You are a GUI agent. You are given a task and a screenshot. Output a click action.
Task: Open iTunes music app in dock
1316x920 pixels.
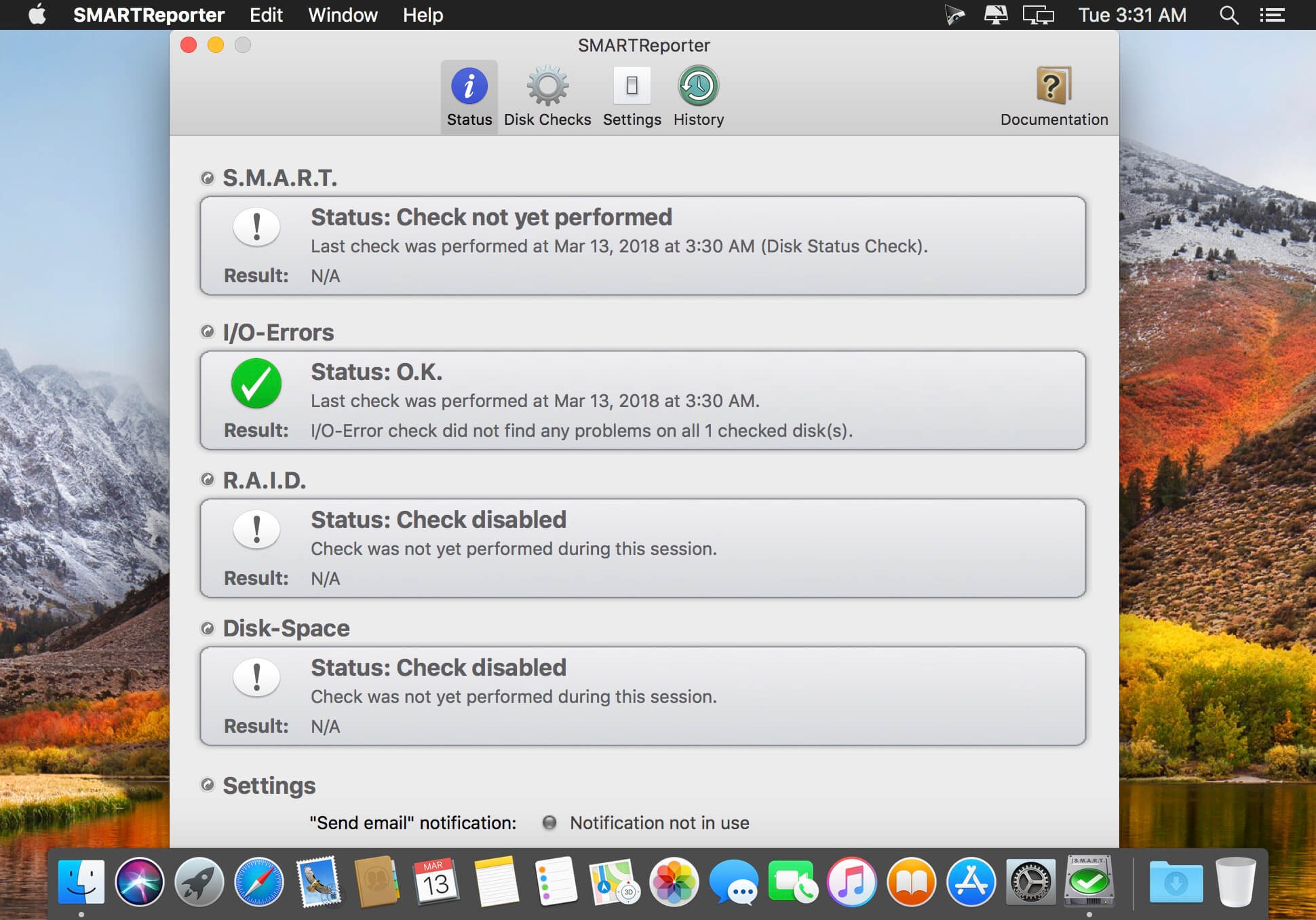click(x=852, y=882)
